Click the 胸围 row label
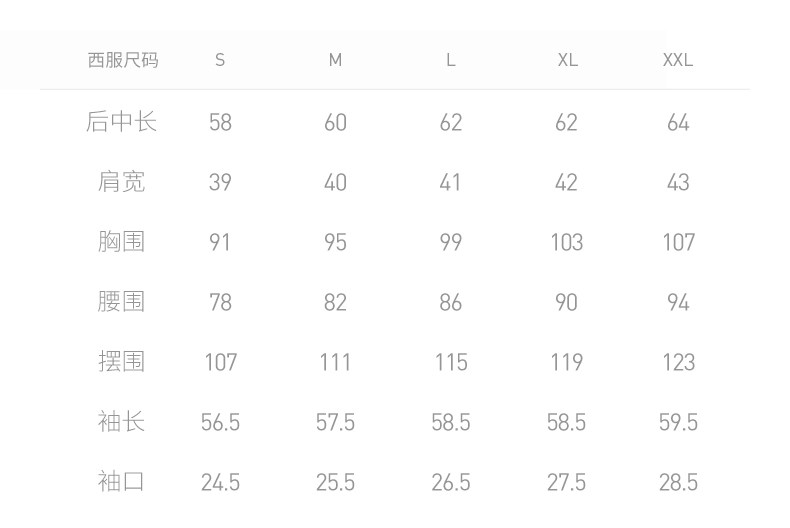The image size is (790, 528). click(122, 242)
